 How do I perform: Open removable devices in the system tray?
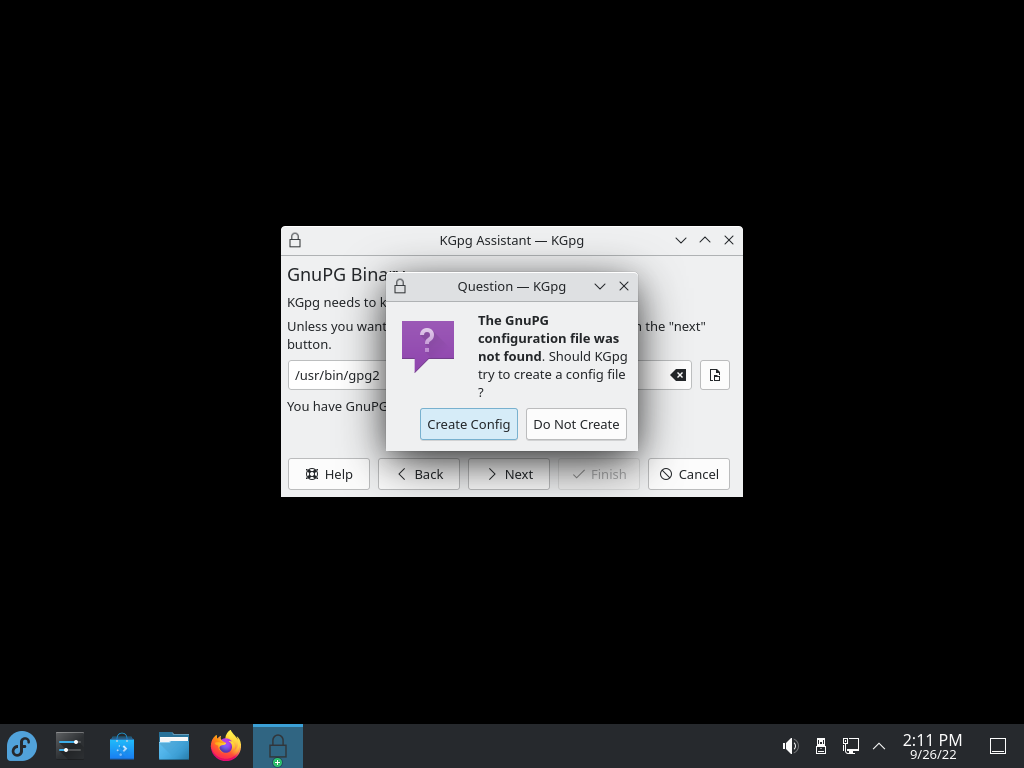[x=821, y=746]
